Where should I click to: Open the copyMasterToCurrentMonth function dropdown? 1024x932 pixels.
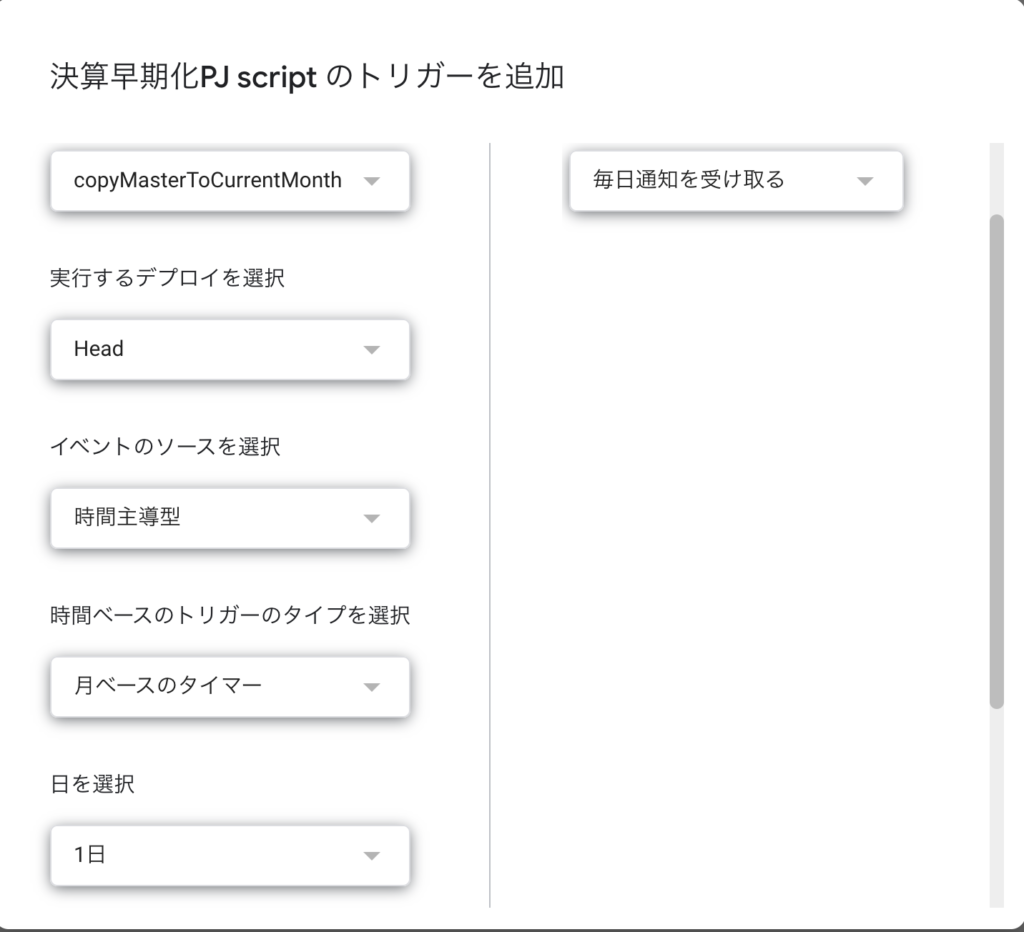tap(230, 181)
